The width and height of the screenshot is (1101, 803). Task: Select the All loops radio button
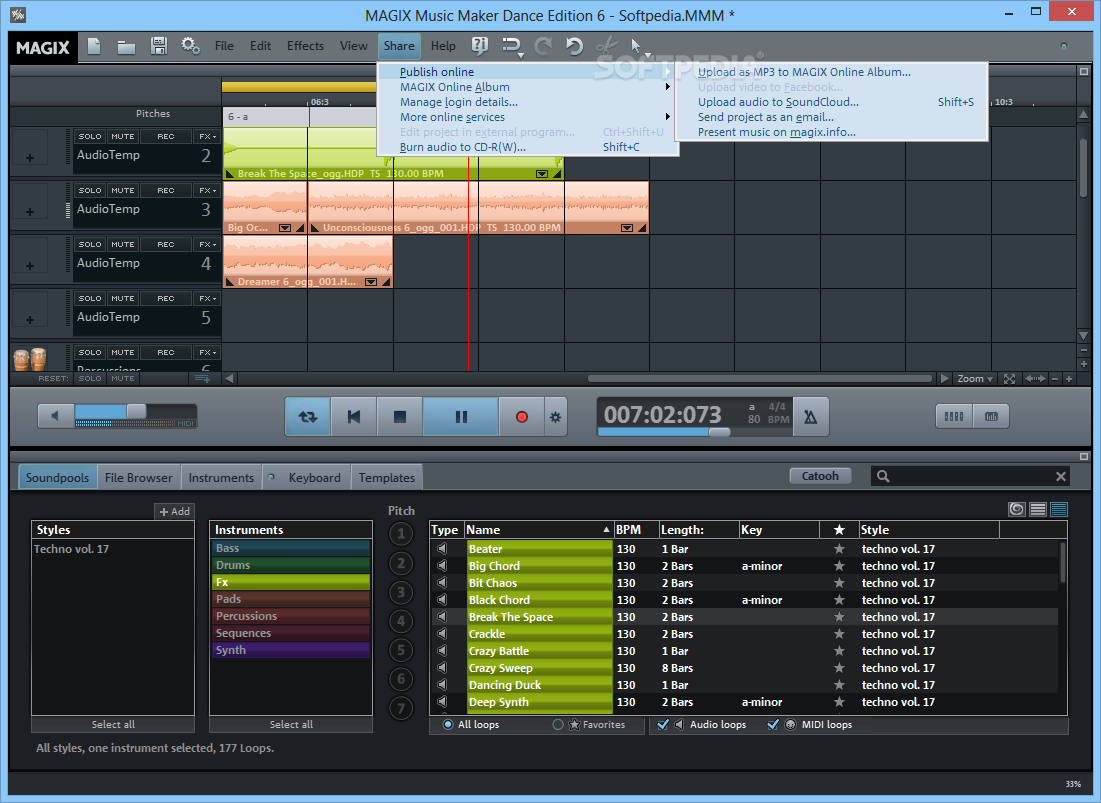(x=448, y=724)
